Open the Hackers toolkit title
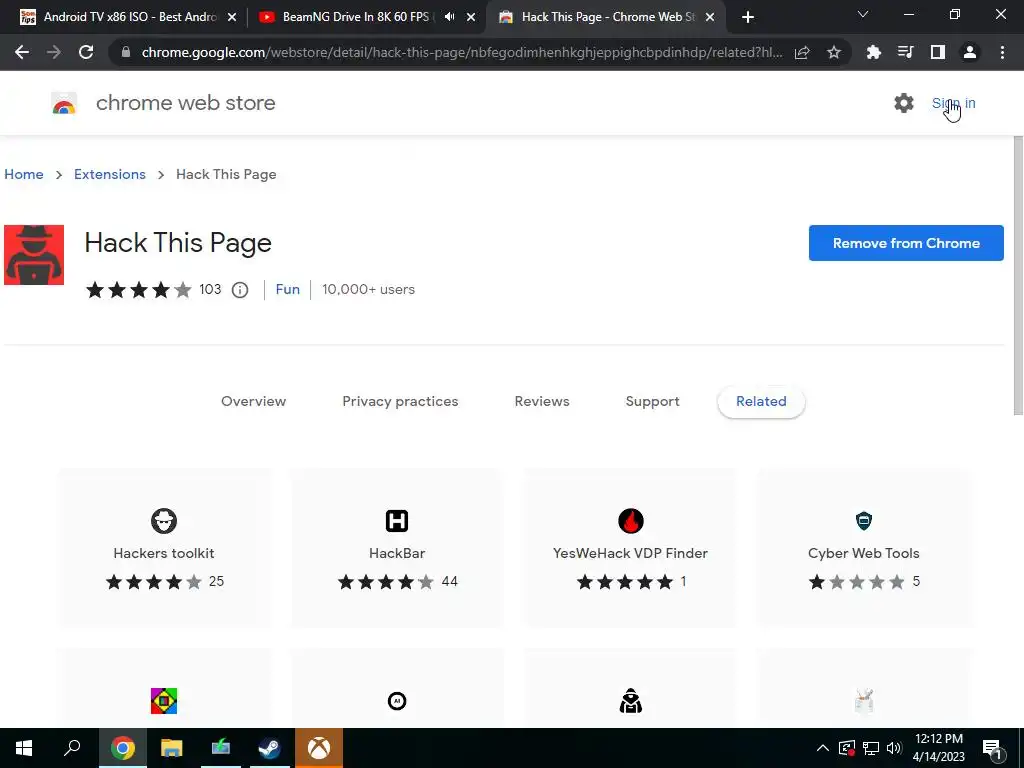Screen dimensions: 1024x768 tap(164, 553)
